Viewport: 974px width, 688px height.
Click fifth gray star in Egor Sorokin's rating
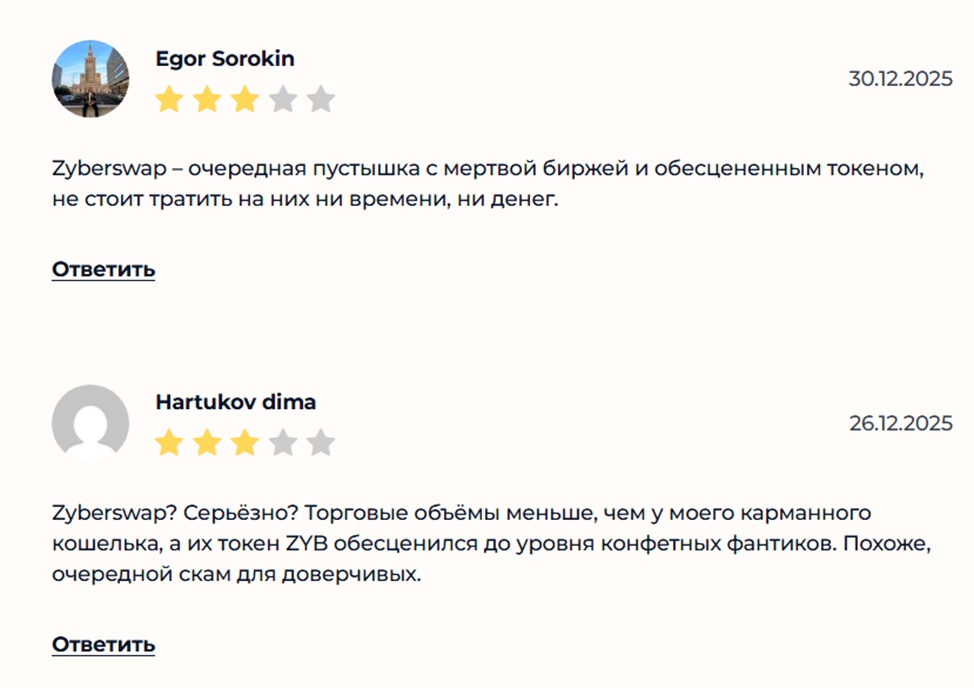(321, 100)
